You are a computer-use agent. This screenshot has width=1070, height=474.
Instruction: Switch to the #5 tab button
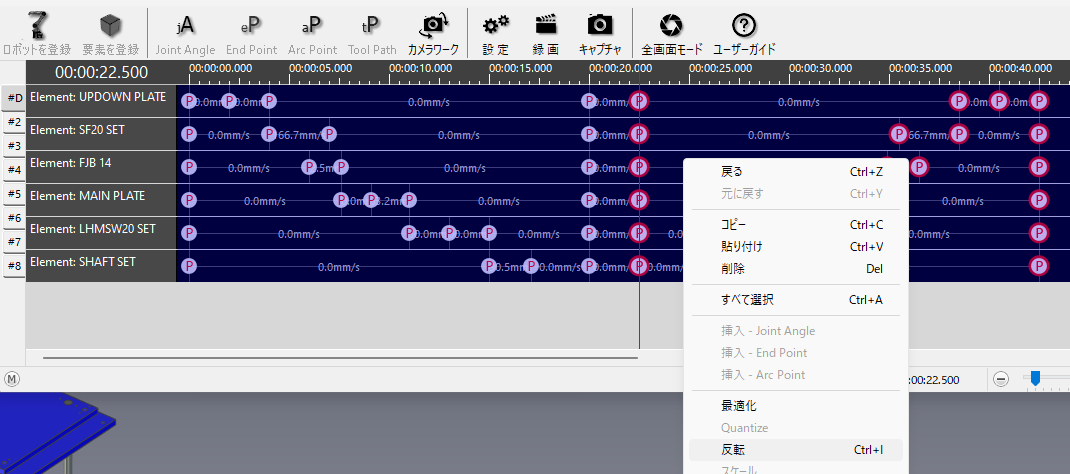(14, 194)
